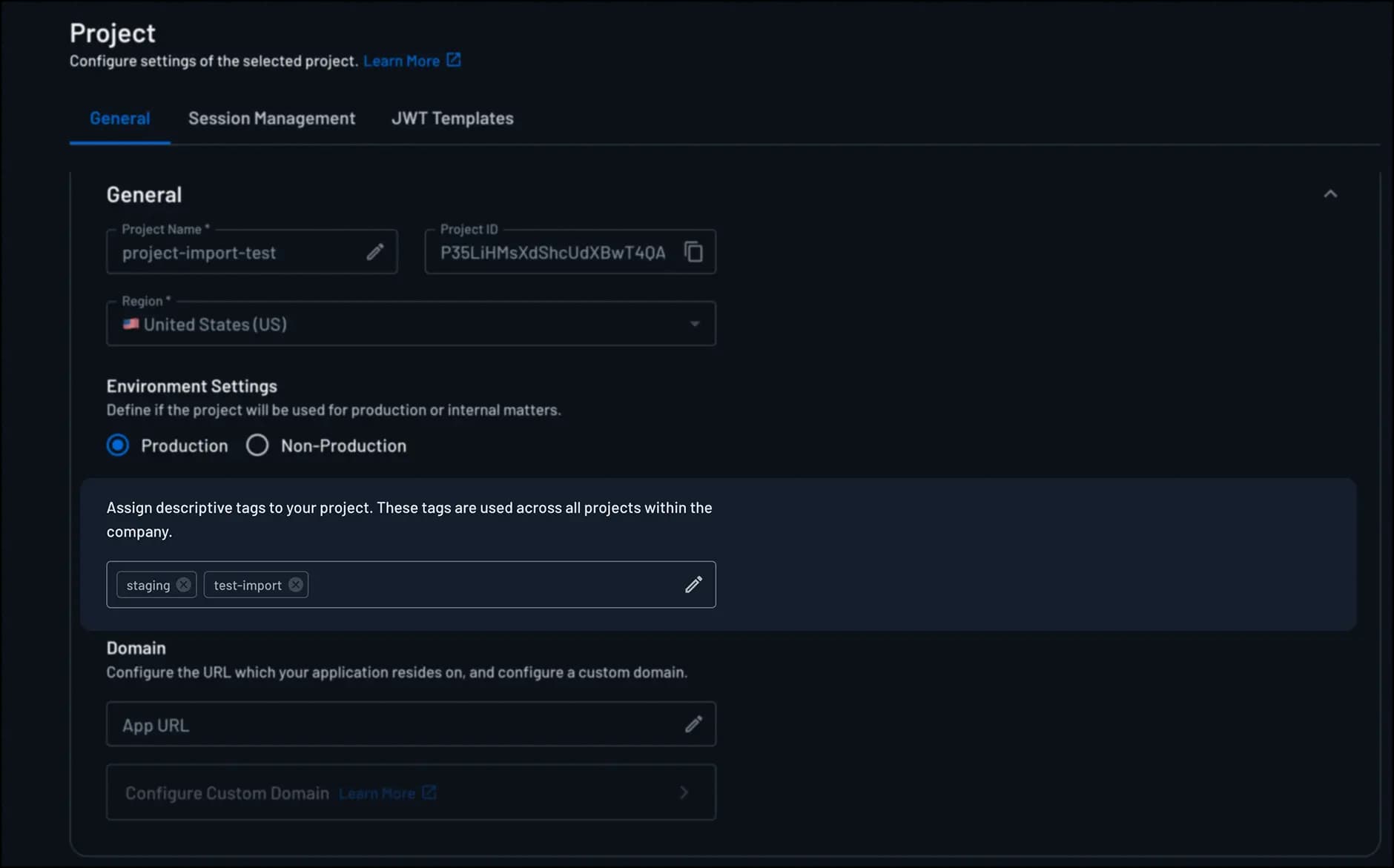The height and width of the screenshot is (868, 1394).
Task: Select the Non-Production radio button
Action: [257, 445]
